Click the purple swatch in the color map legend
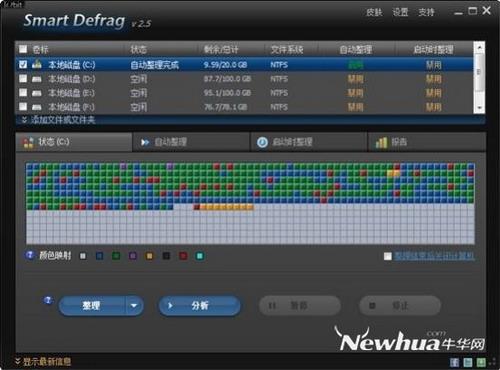 (x=133, y=256)
